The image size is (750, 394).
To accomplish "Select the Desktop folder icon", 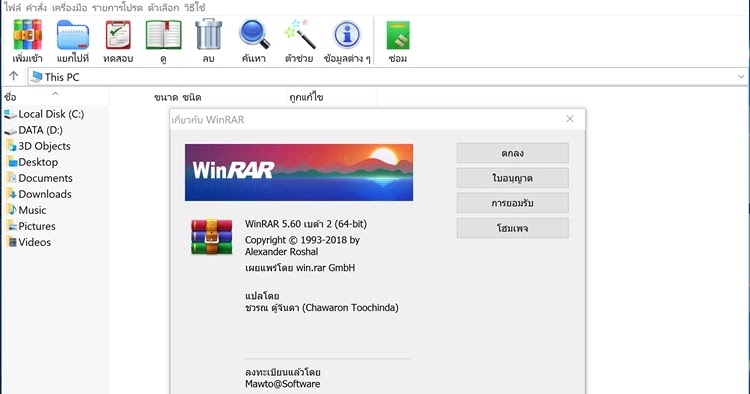I will 11,162.
